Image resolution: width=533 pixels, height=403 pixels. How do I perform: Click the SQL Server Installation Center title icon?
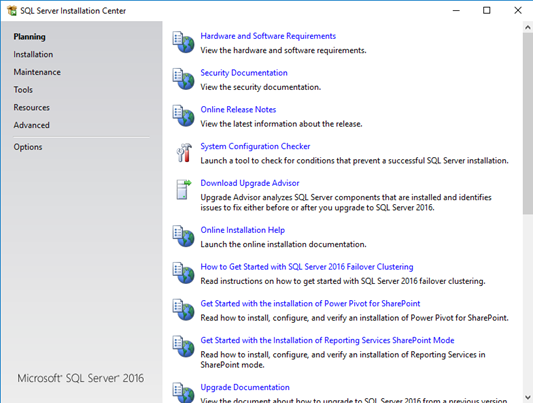[x=12, y=11]
